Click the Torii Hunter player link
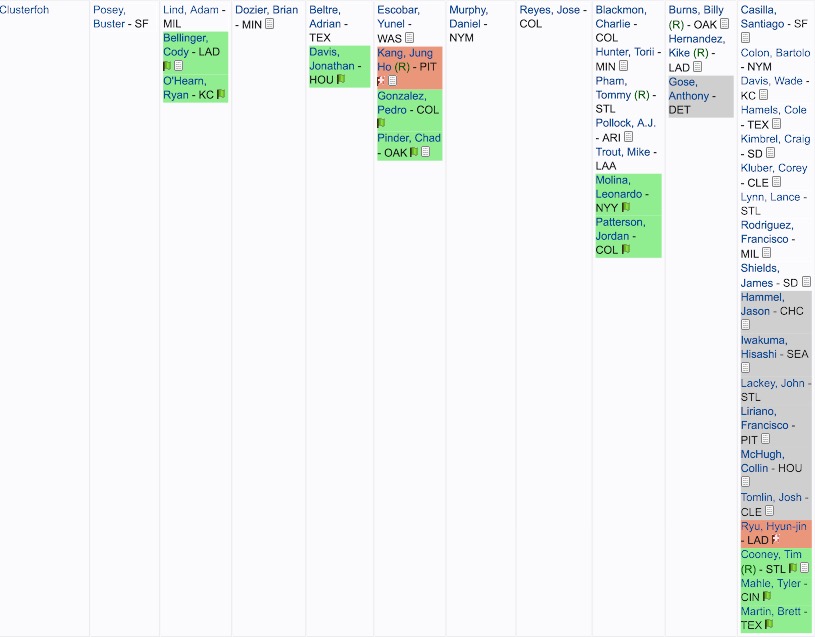The image size is (815, 637). (625, 51)
